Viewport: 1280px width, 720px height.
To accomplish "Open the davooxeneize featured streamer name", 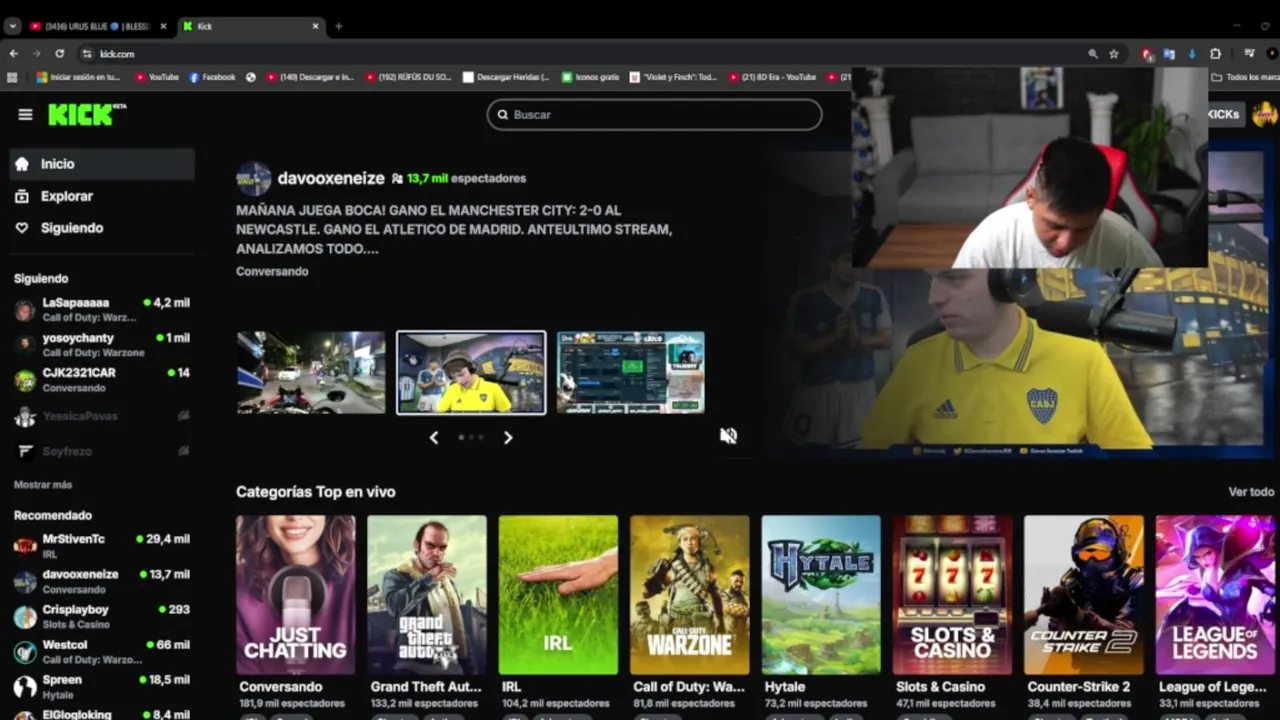I will (331, 178).
